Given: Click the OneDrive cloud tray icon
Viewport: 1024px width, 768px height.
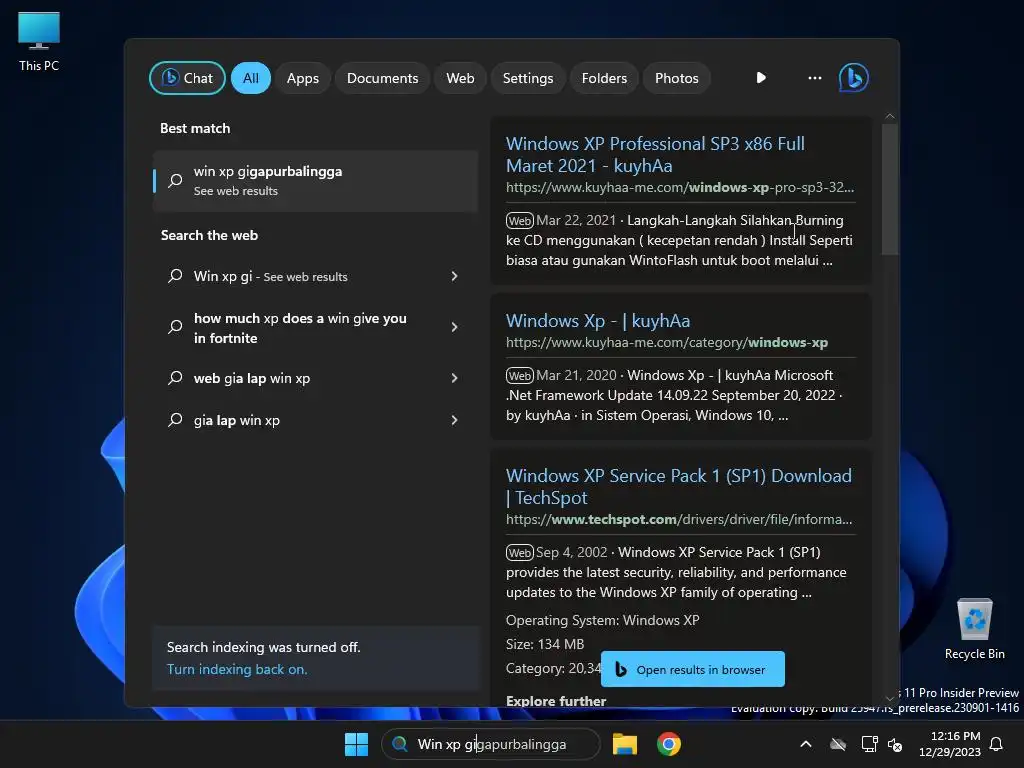Looking at the screenshot, I should [838, 744].
